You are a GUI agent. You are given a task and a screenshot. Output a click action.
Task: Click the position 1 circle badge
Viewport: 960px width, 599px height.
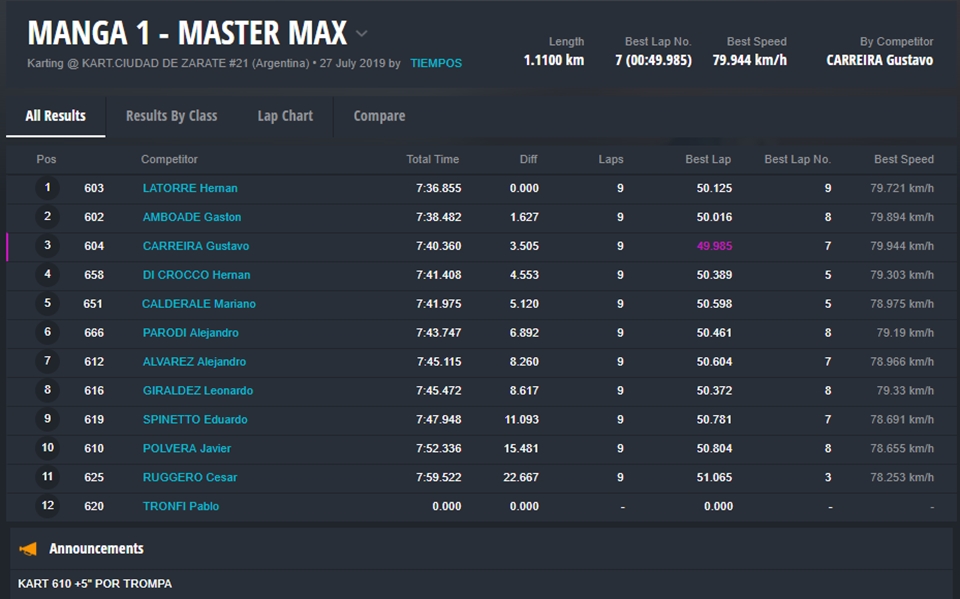click(x=47, y=188)
